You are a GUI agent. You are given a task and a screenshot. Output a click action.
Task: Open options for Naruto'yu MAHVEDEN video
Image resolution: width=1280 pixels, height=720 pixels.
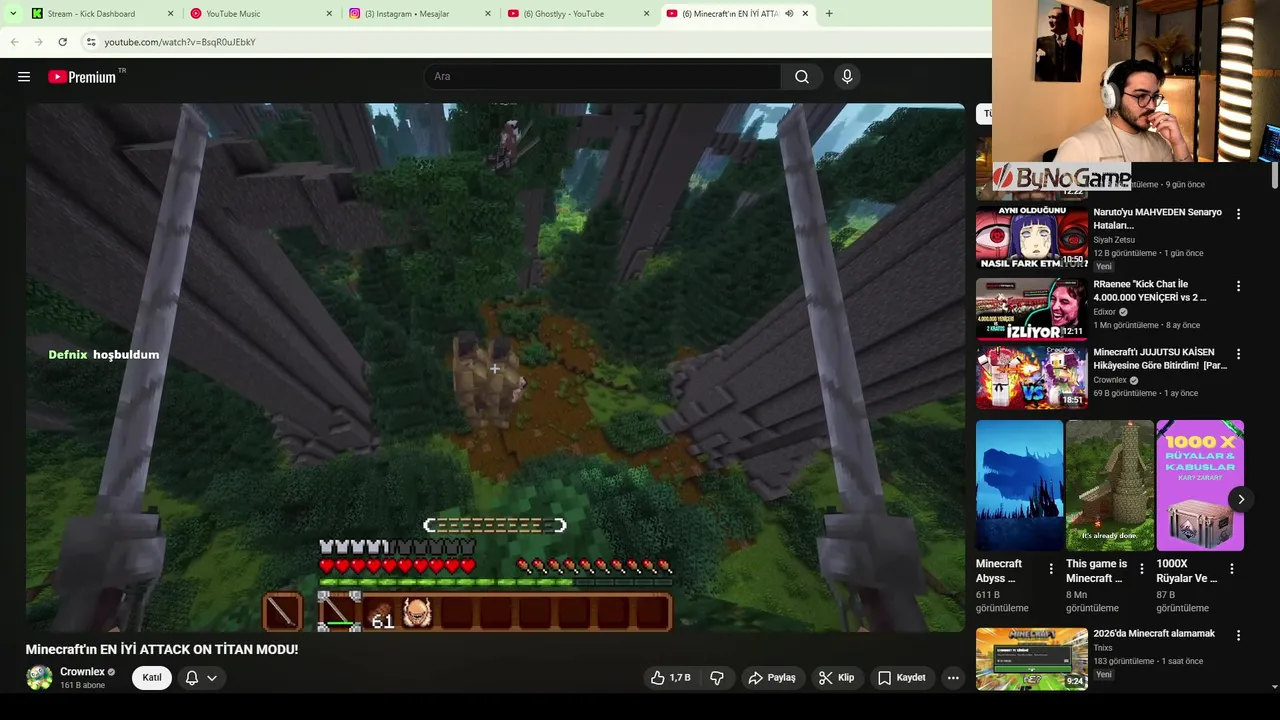[x=1238, y=214]
